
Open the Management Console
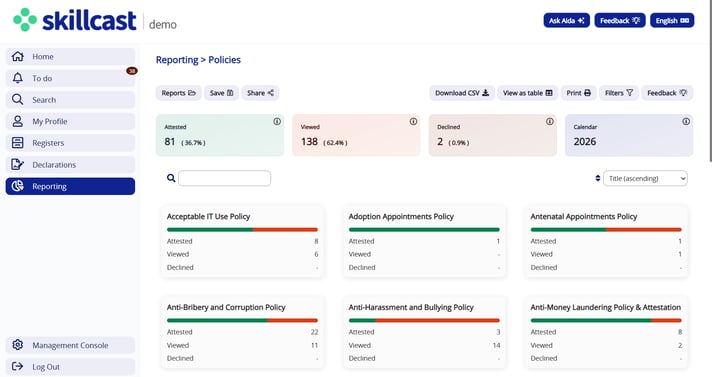click(70, 345)
